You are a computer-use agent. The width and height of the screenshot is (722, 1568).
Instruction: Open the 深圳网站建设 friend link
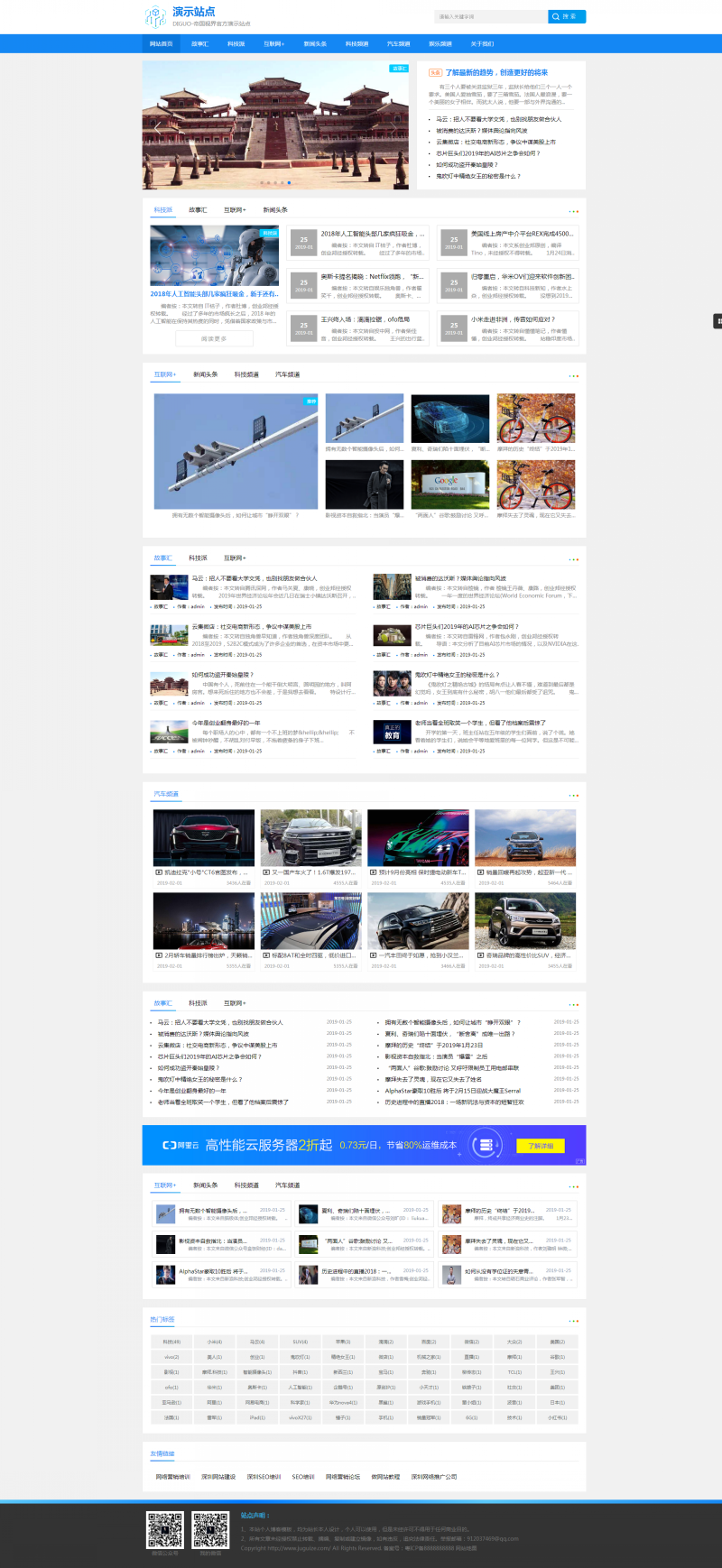coord(218,1477)
